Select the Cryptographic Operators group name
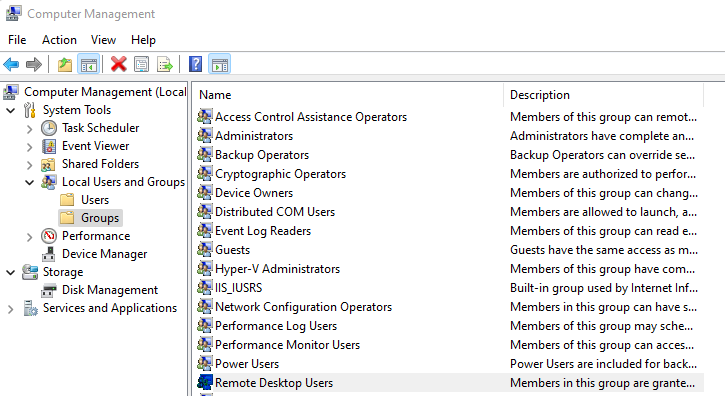Image resolution: width=725 pixels, height=396 pixels. pyautogui.click(x=280, y=174)
